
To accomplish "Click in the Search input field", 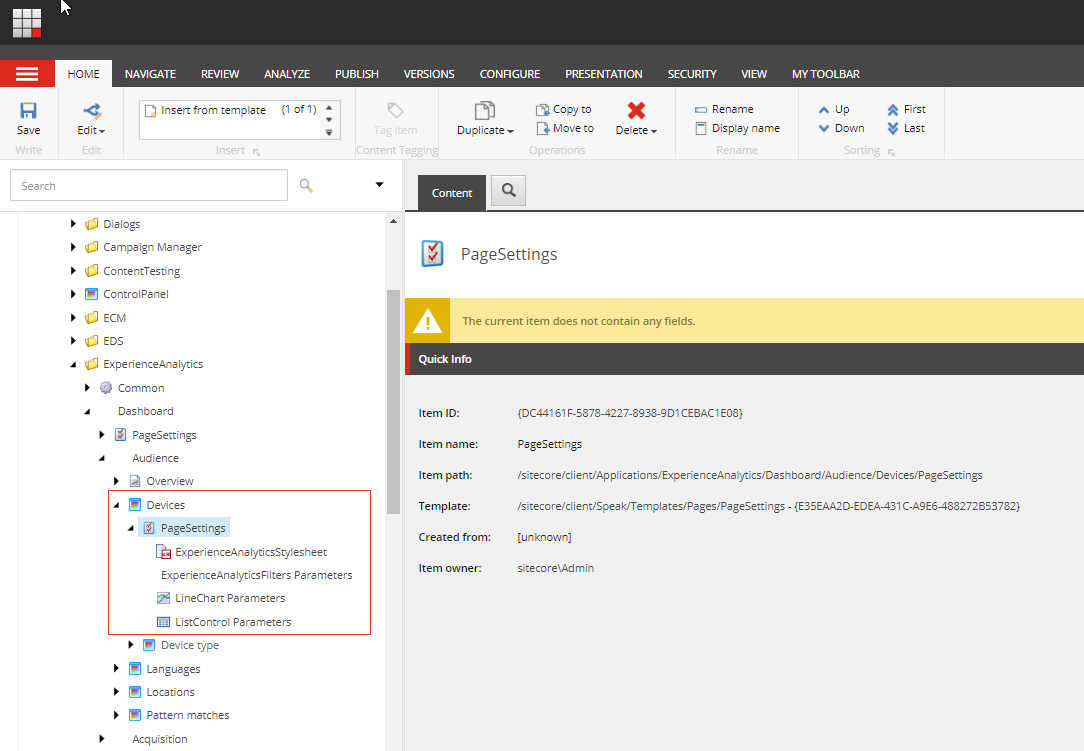I will pyautogui.click(x=149, y=185).
